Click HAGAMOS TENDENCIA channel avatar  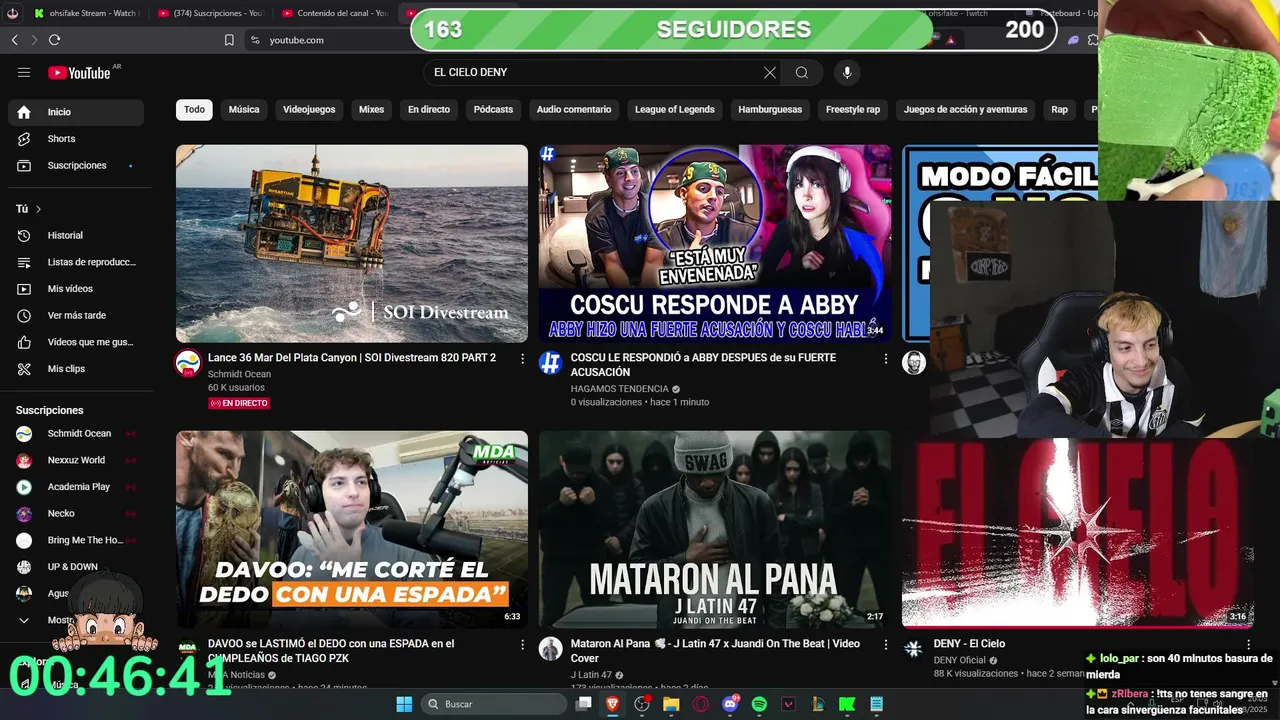(551, 363)
